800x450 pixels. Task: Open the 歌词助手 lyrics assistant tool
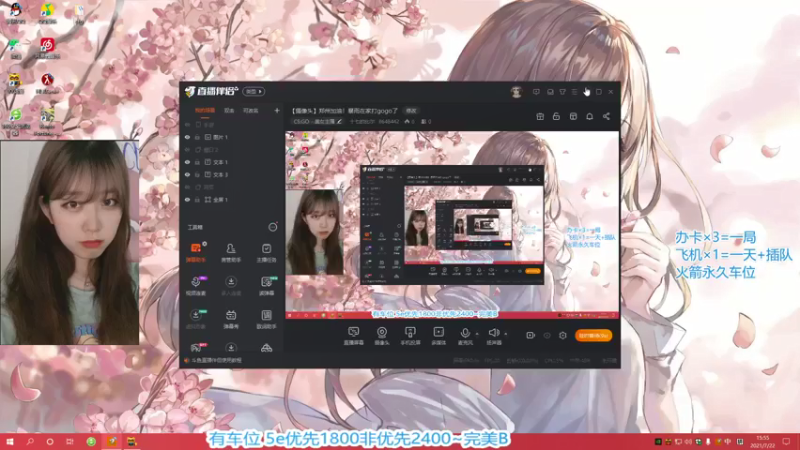coord(266,319)
